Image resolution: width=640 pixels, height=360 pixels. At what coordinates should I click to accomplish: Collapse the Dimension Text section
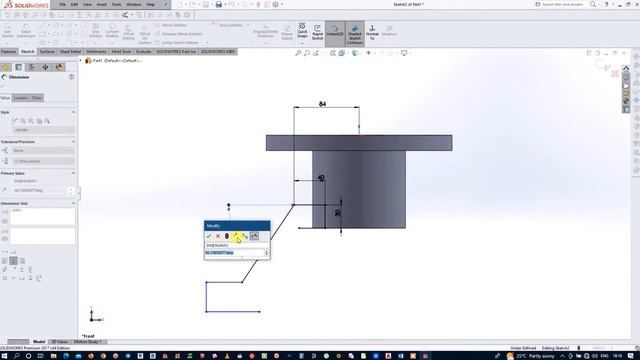pos(73,203)
